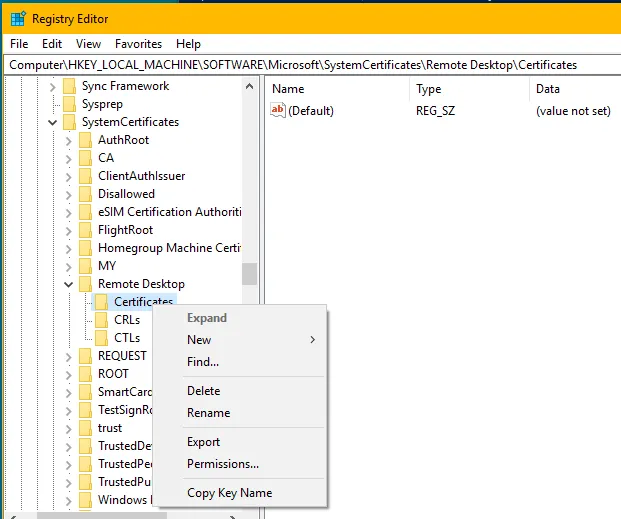Choose Permissions... from the context menu

pos(222,463)
